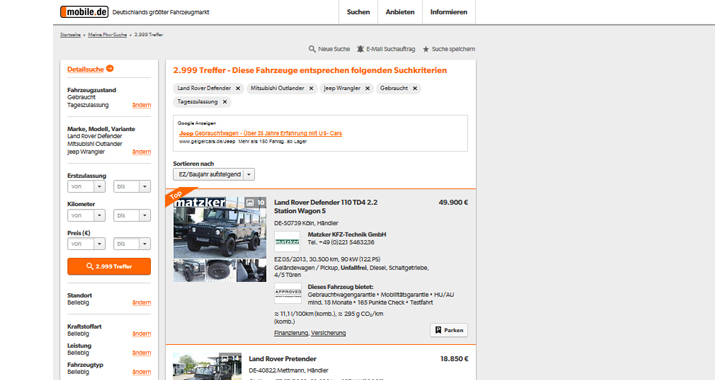Viewport: 715px width, 380px height.
Task: Open the Anbieten menu
Action: tap(400, 12)
